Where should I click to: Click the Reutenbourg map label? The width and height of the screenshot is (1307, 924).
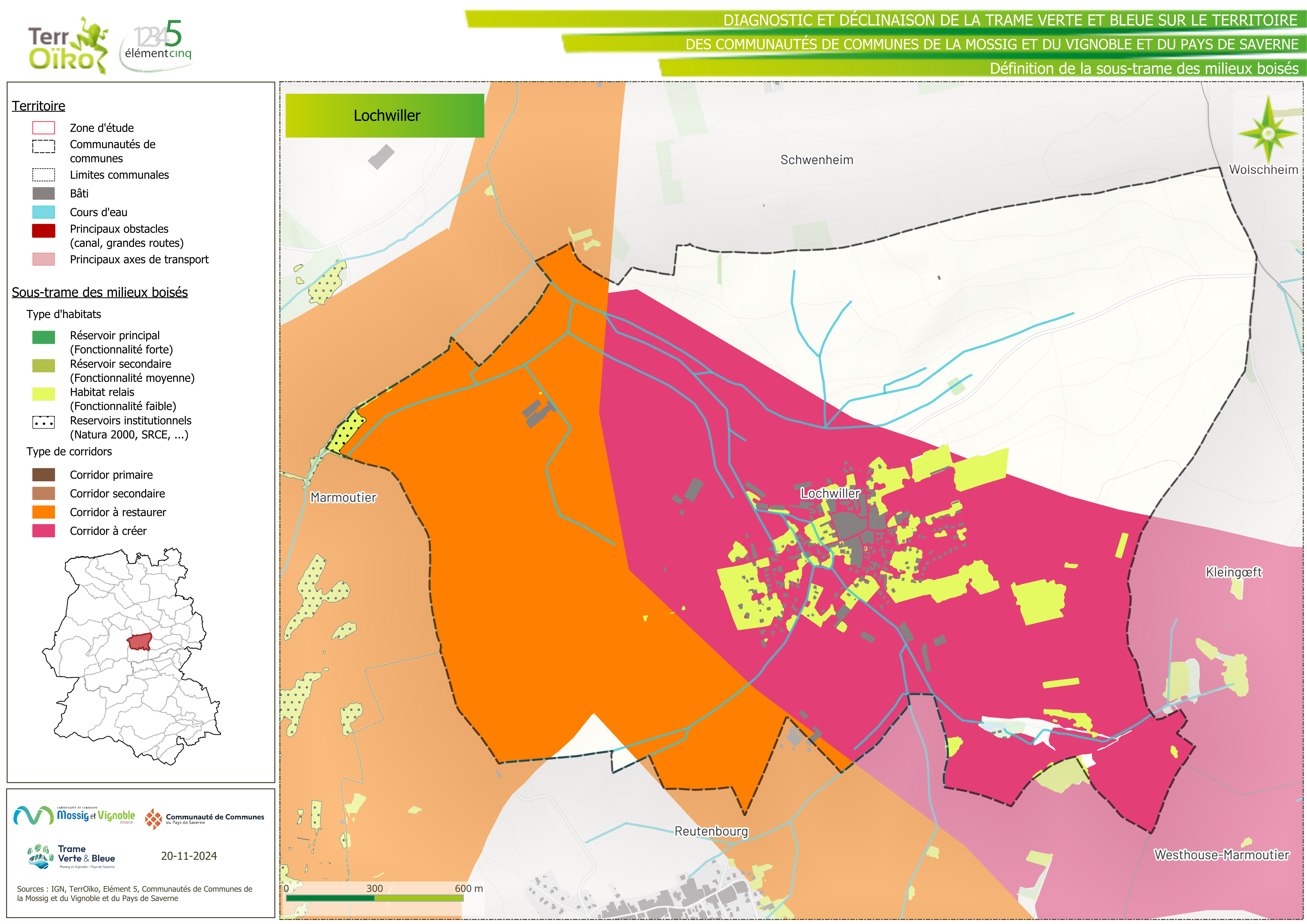tap(711, 831)
